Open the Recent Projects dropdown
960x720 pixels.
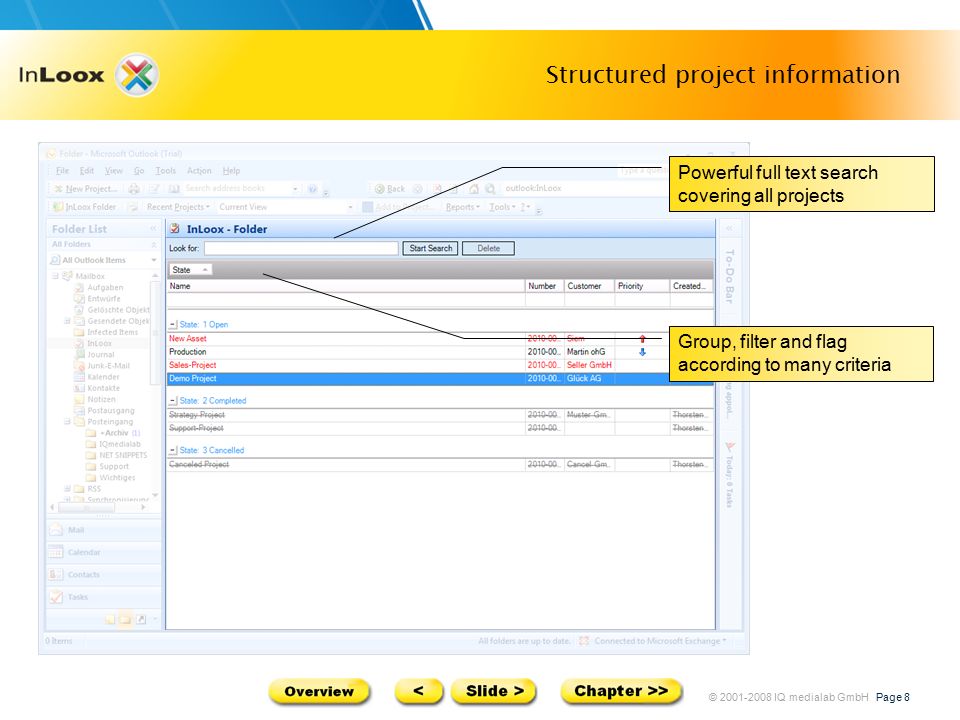[178, 207]
